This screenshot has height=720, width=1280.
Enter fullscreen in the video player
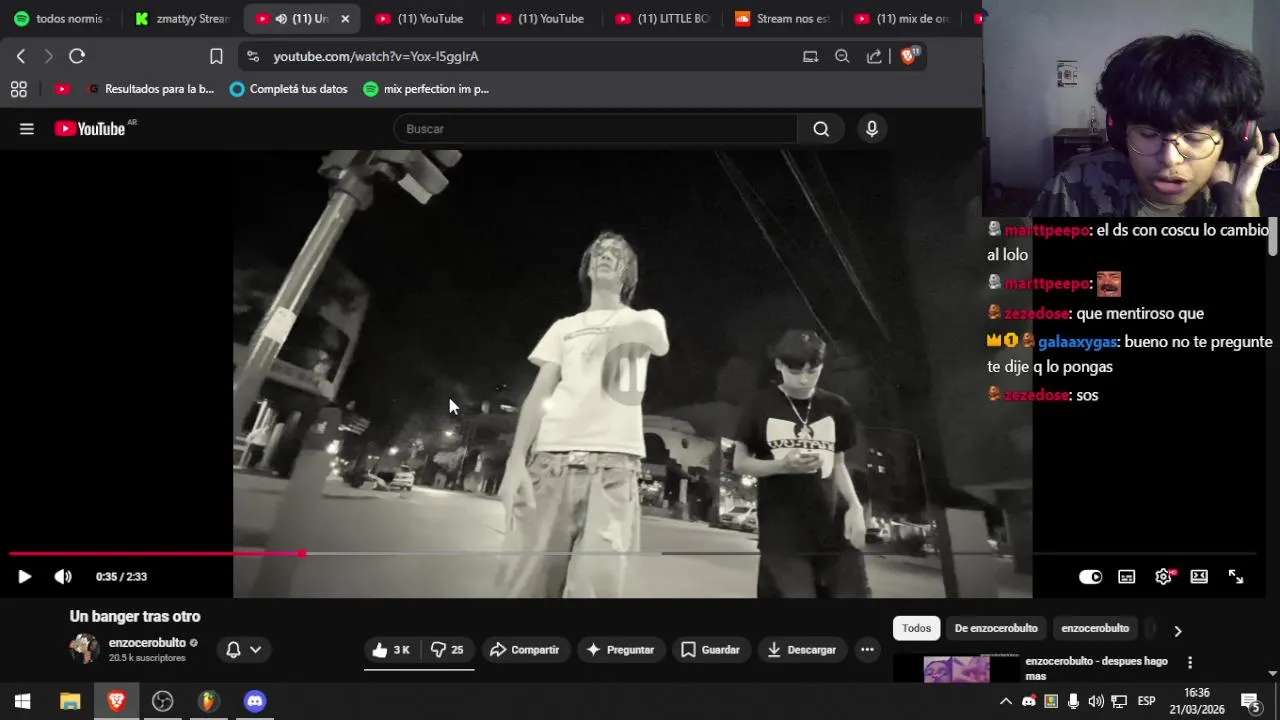click(x=1236, y=577)
